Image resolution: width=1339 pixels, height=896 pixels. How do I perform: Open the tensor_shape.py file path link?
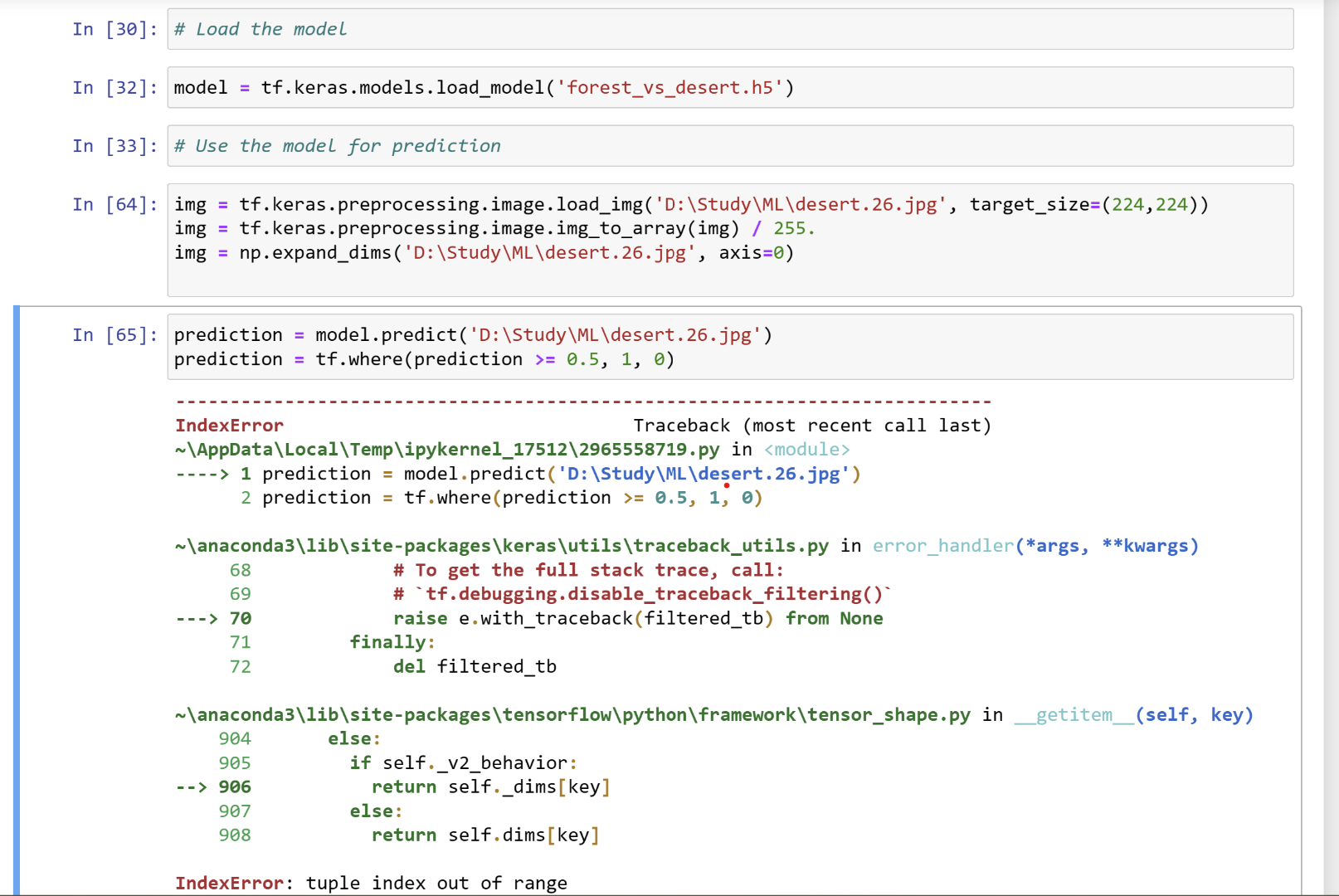point(571,714)
